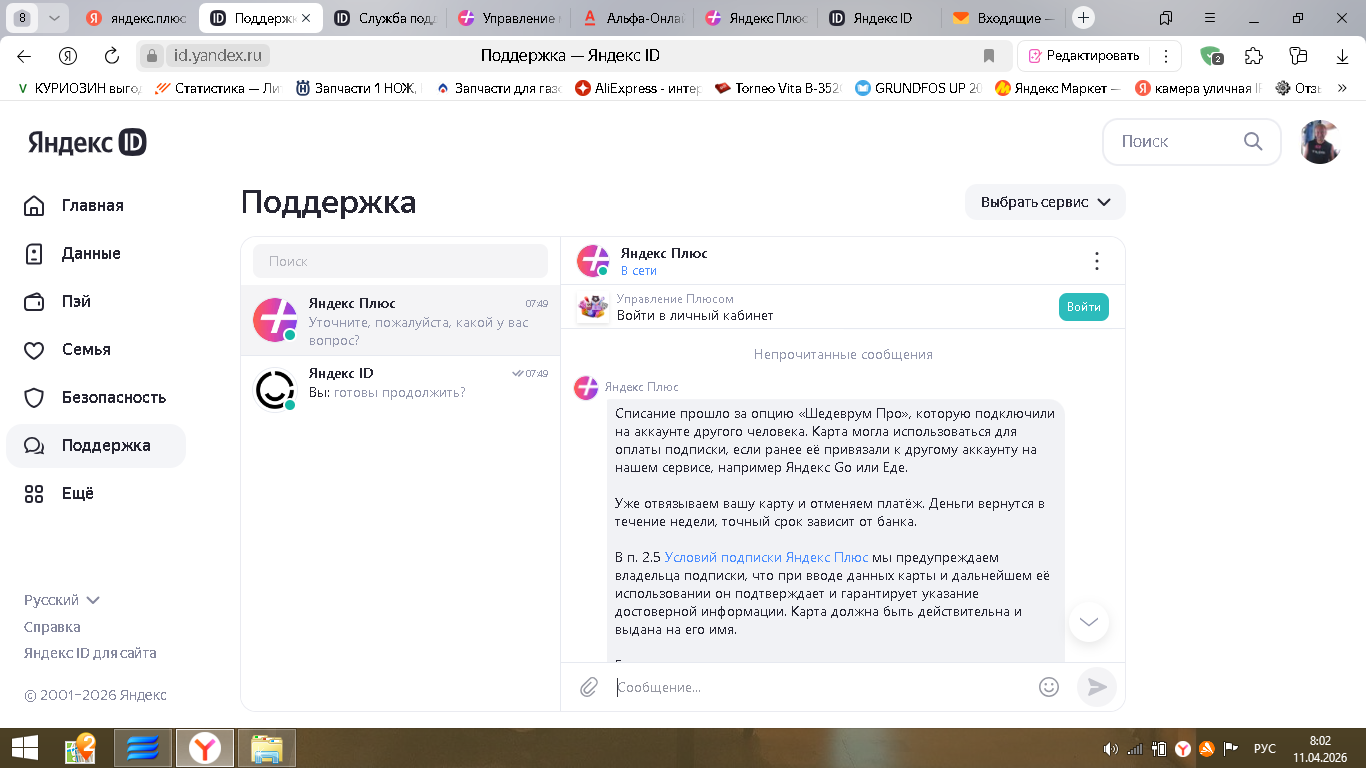Bookmark this page with bookmark icon

989,56
